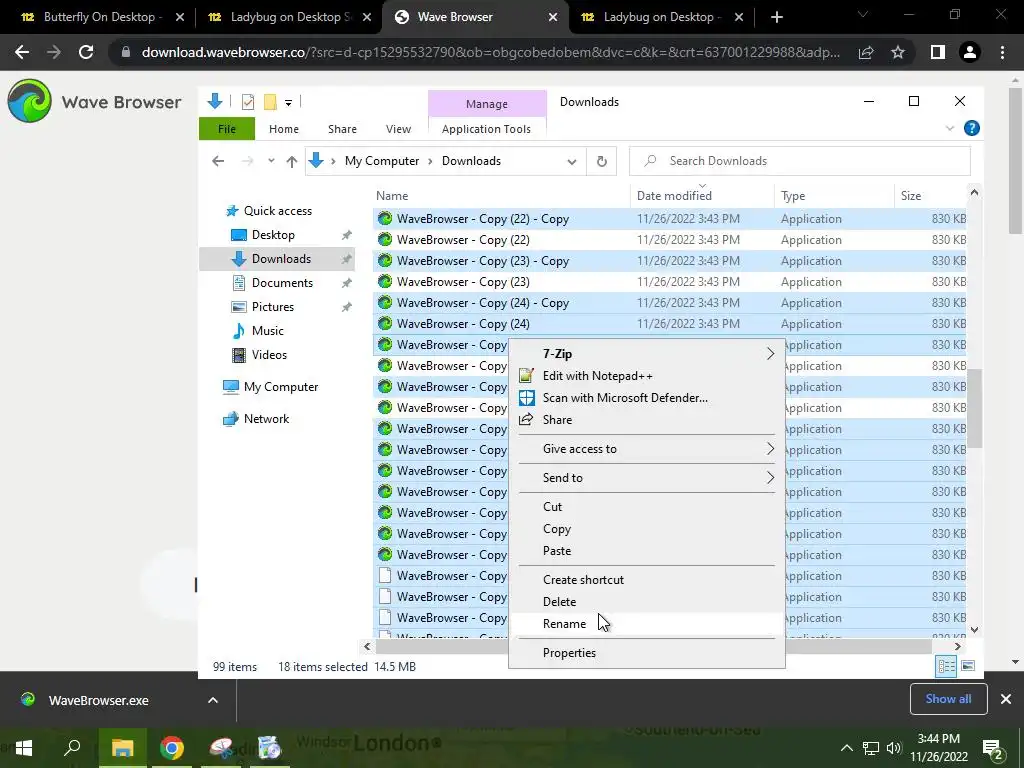
Task: Open Explorer help
Action: (972, 129)
